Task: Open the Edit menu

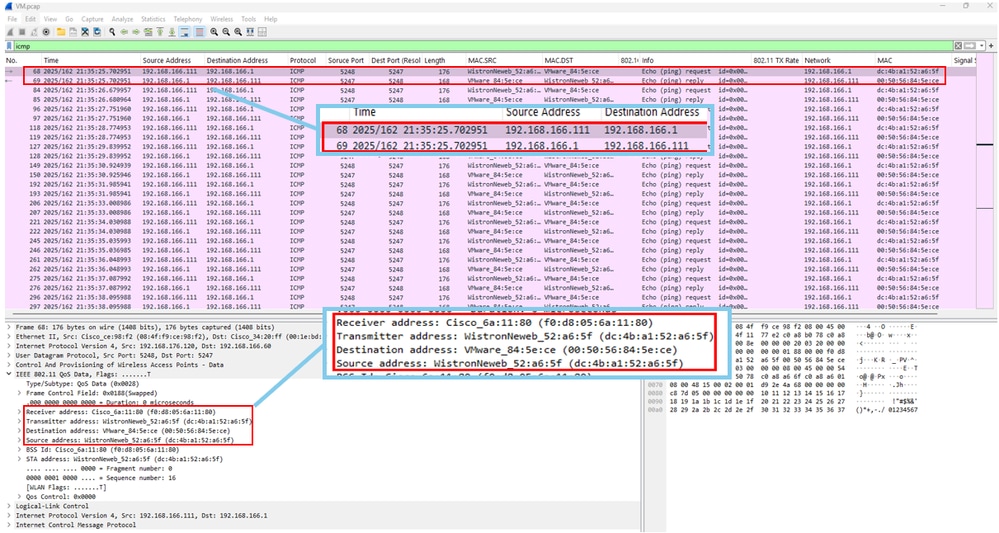Action: point(31,19)
